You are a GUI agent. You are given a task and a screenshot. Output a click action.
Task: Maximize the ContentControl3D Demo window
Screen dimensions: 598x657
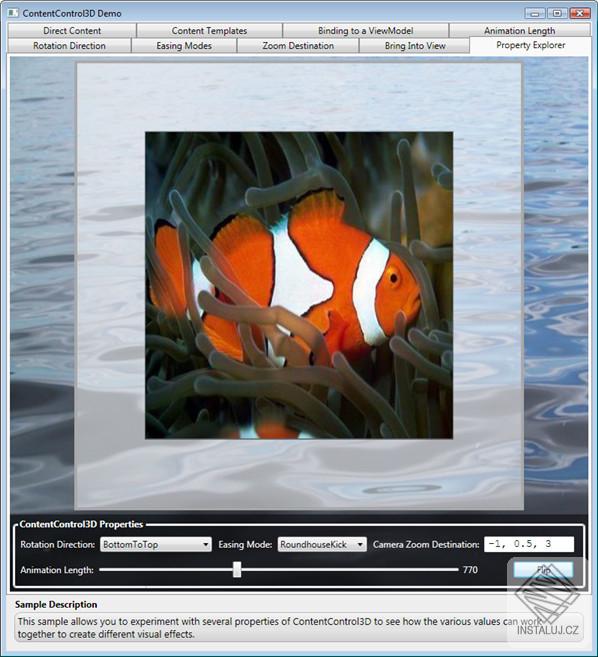click(x=557, y=13)
